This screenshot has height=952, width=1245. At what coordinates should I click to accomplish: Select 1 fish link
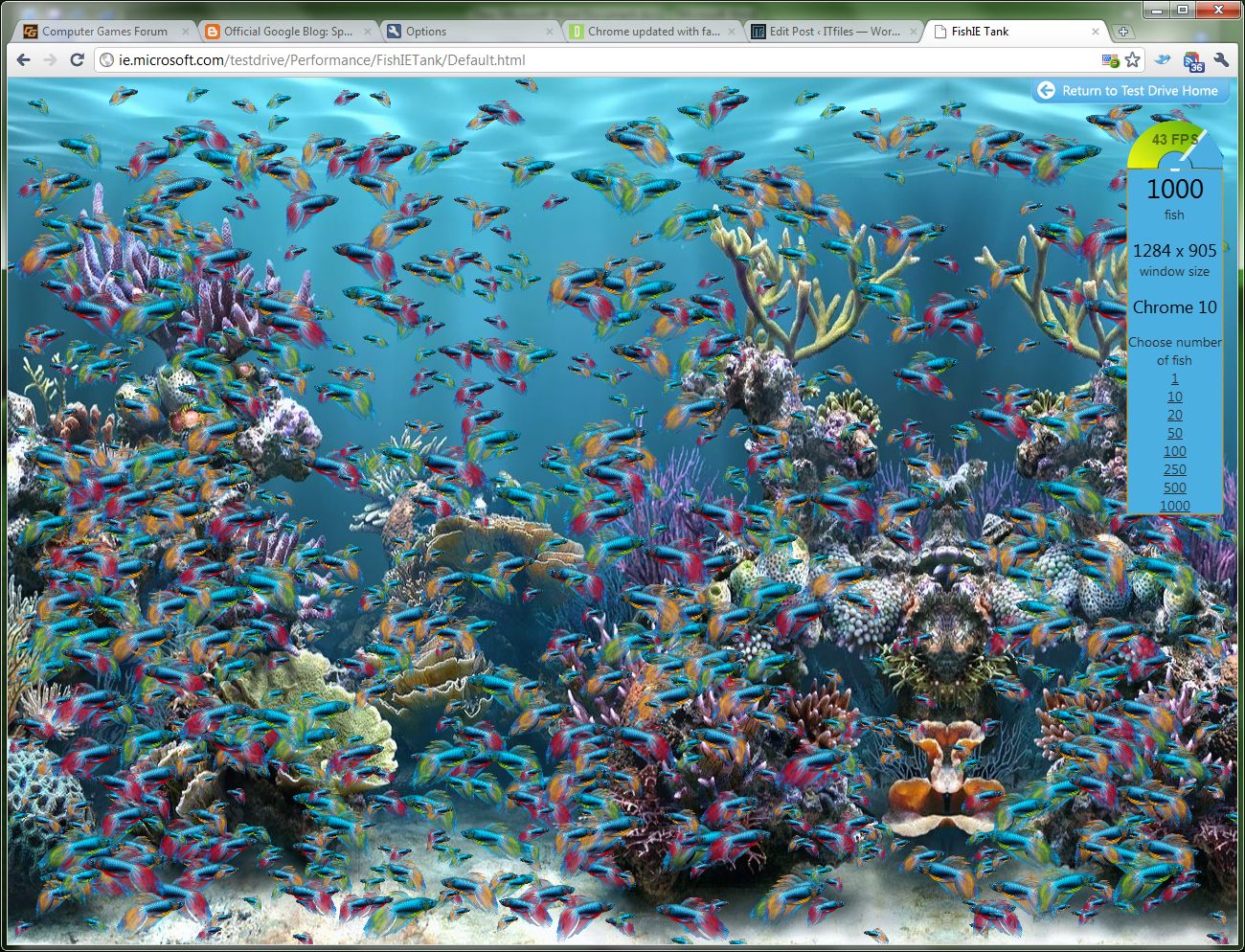pos(1174,378)
